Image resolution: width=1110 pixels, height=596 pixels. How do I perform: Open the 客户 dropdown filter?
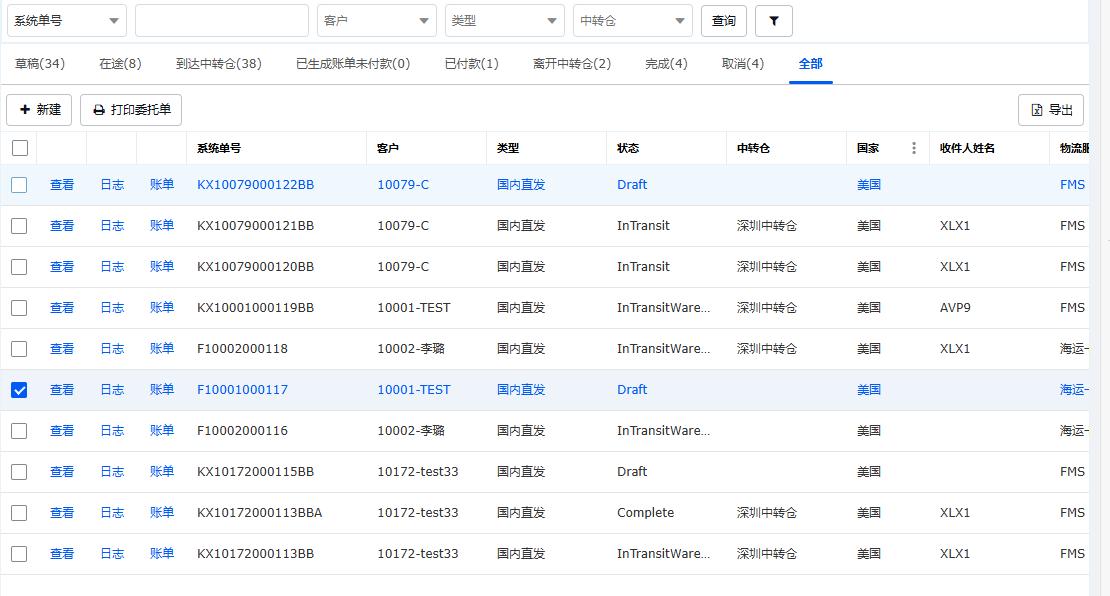[x=376, y=21]
